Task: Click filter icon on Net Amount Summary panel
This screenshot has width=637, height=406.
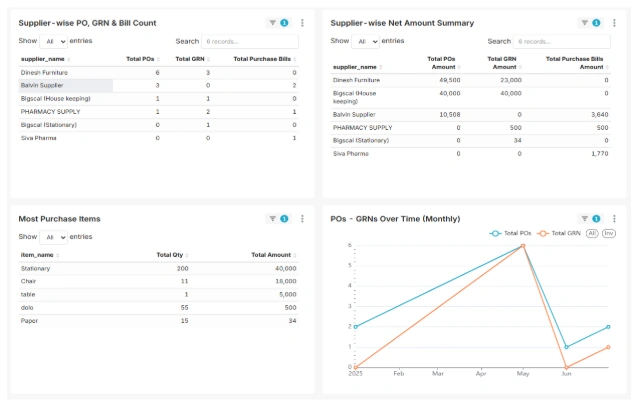Action: click(x=584, y=22)
